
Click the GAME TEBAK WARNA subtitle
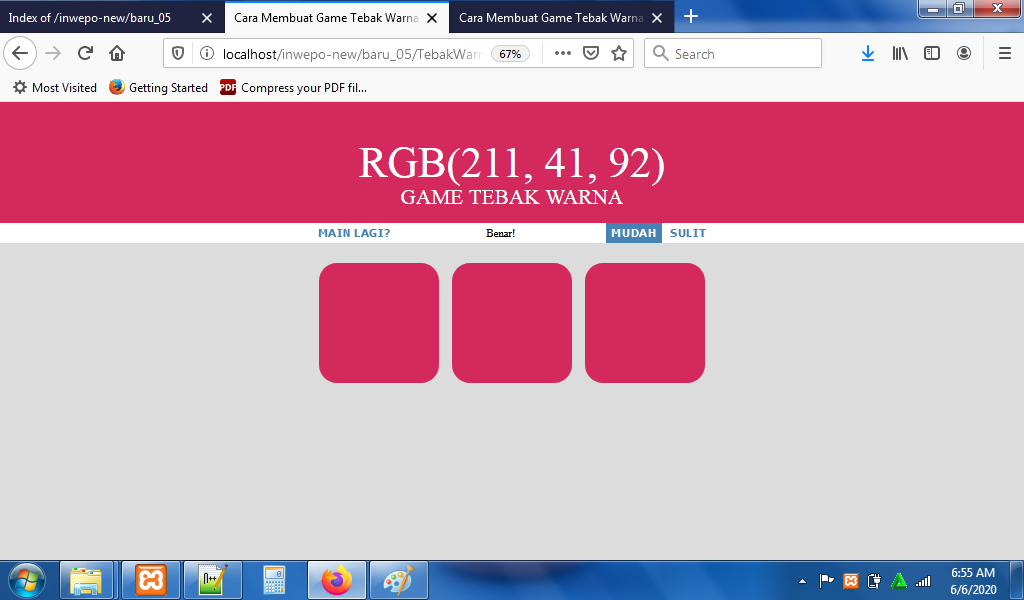coord(511,197)
